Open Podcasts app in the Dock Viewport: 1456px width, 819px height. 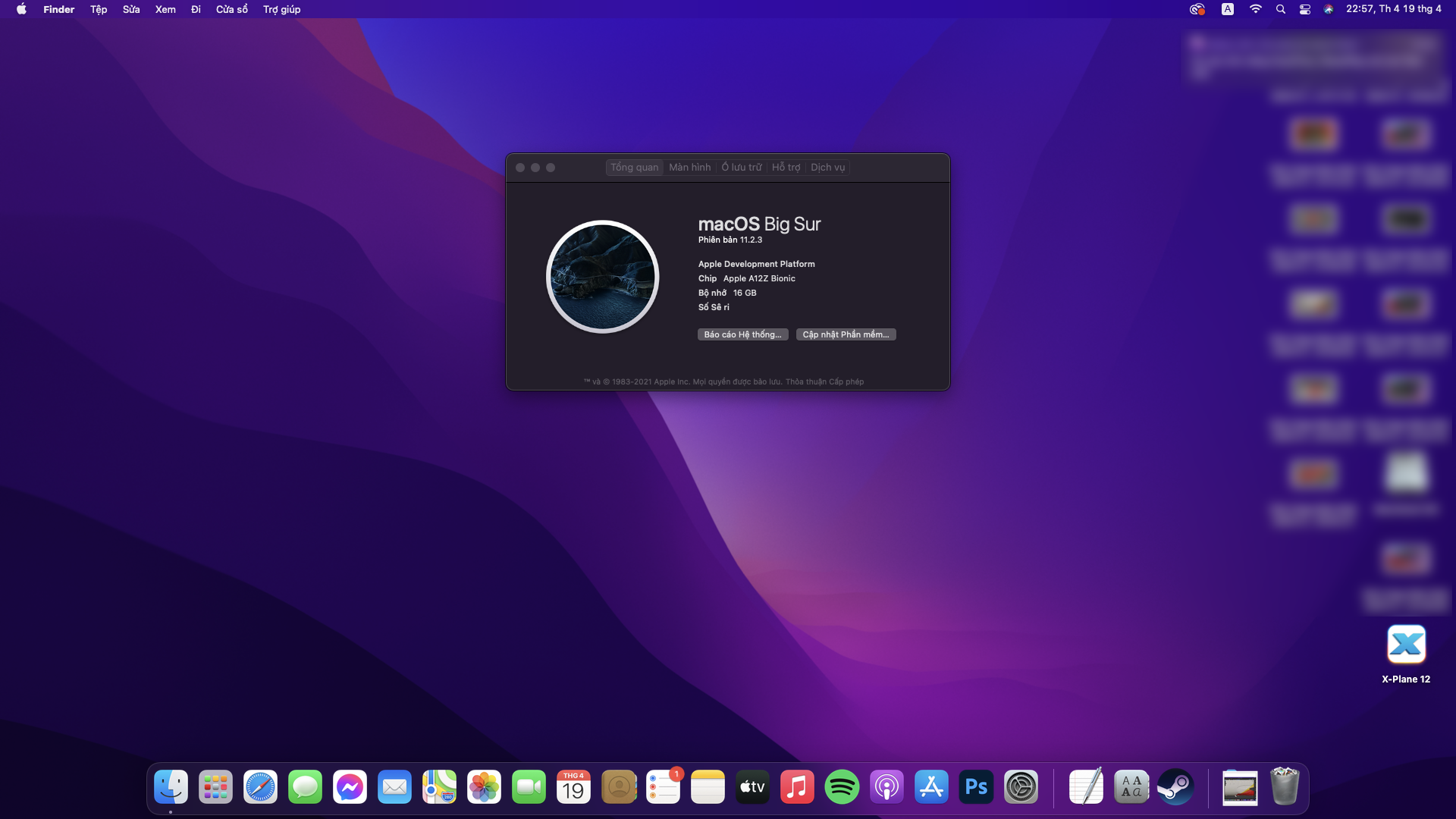(x=886, y=787)
